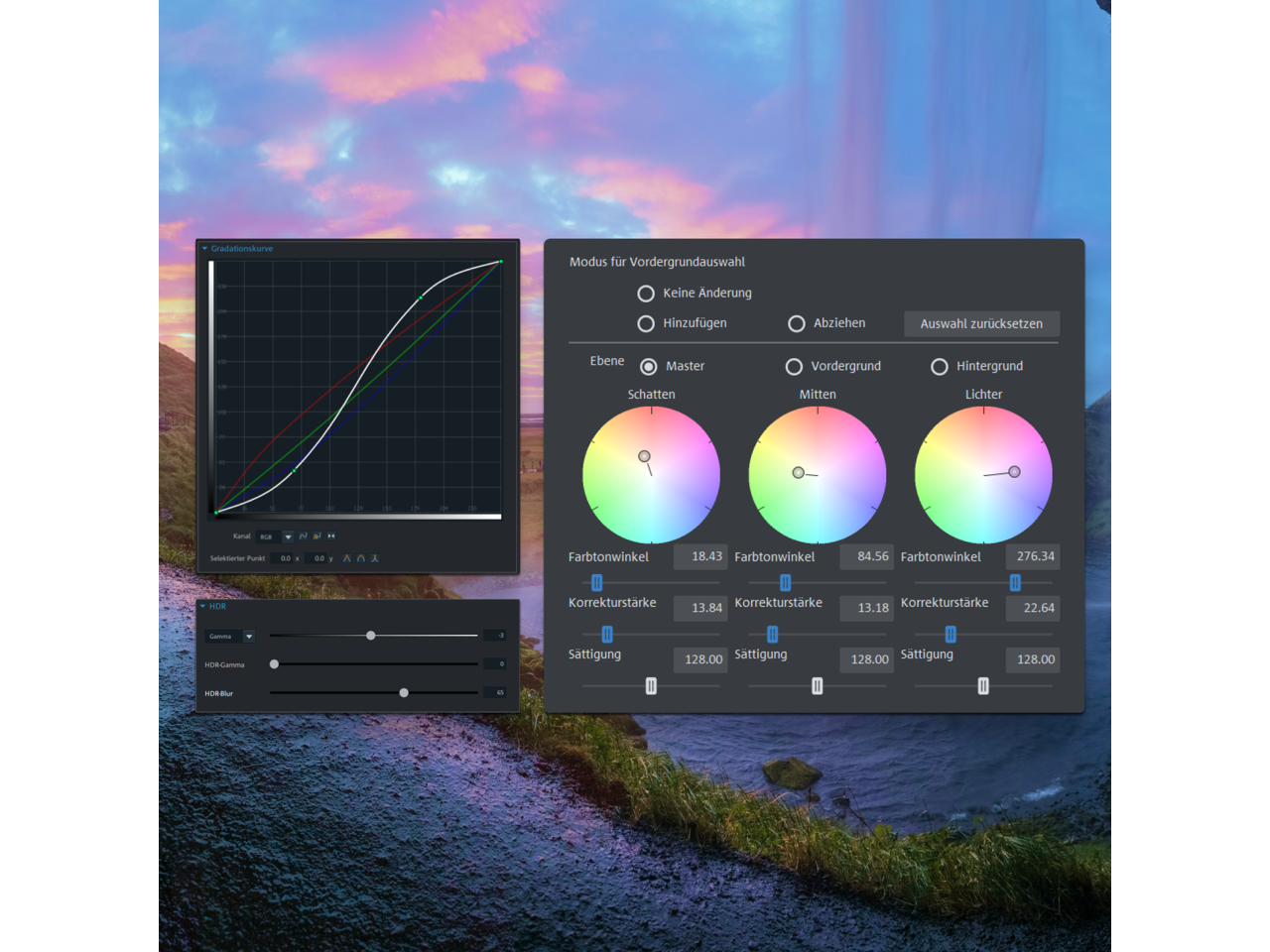Click the smooth curve icon beside Kanal dropdown
Screen dimensions: 1270x952
pos(304,536)
